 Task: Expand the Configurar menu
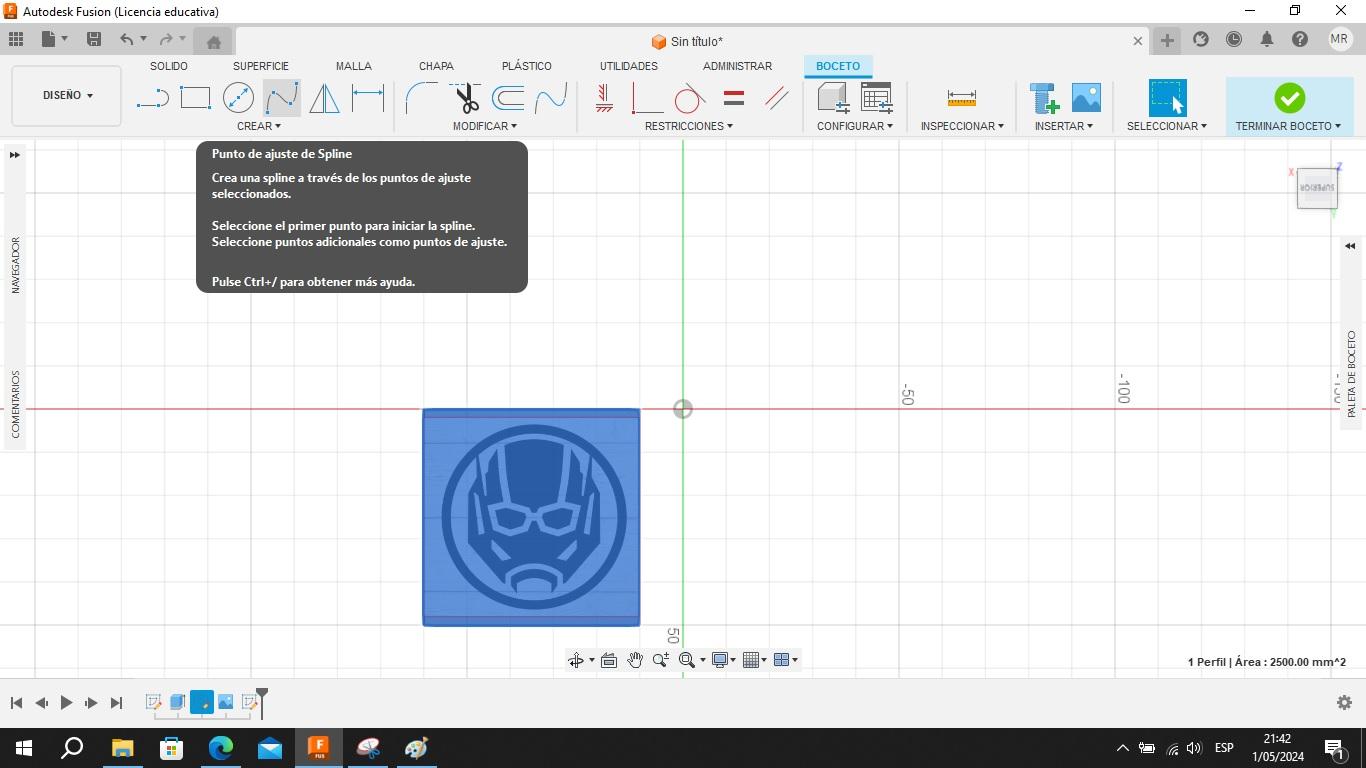tap(855, 126)
